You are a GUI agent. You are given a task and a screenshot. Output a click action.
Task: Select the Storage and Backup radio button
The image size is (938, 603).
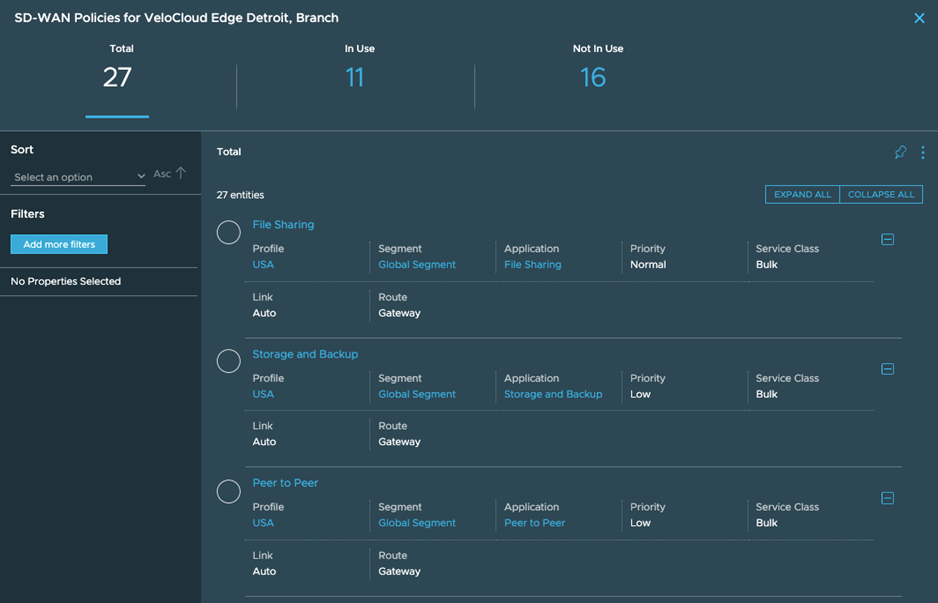229,361
